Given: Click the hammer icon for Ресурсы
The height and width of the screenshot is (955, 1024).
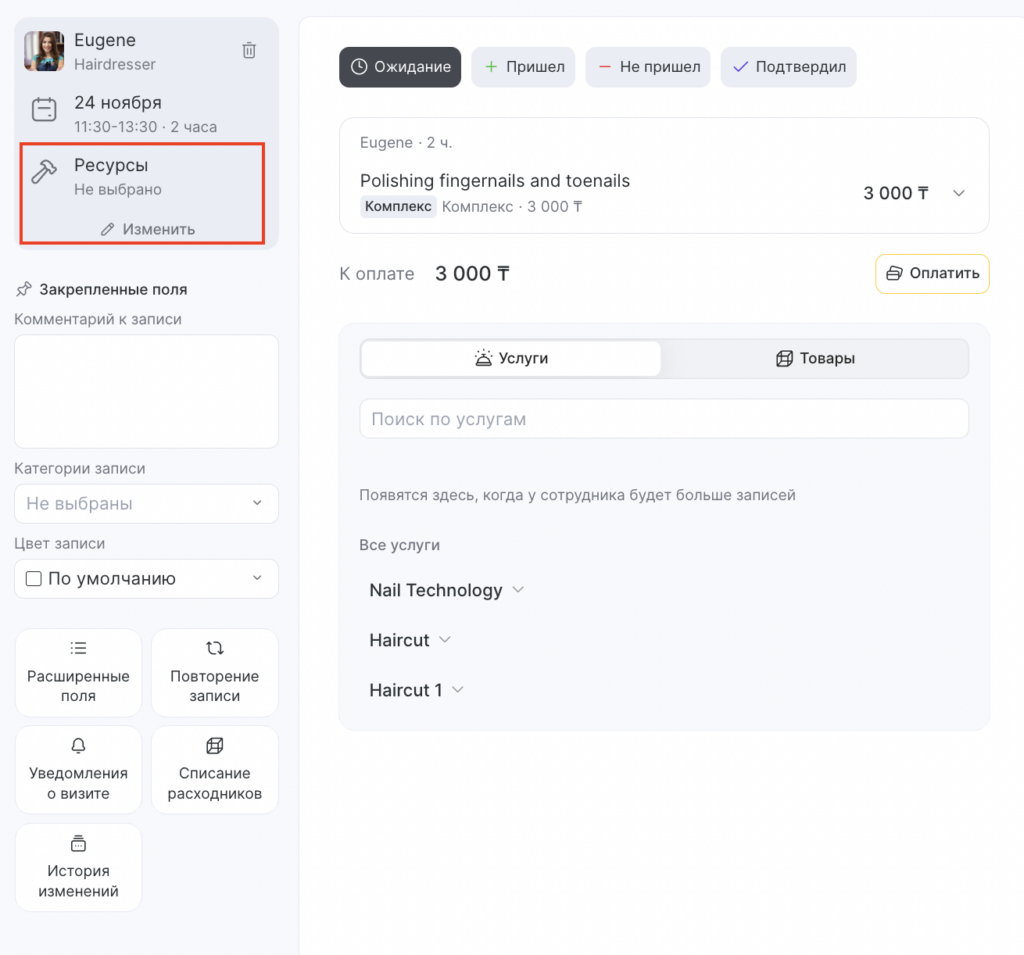Looking at the screenshot, I should [x=44, y=172].
